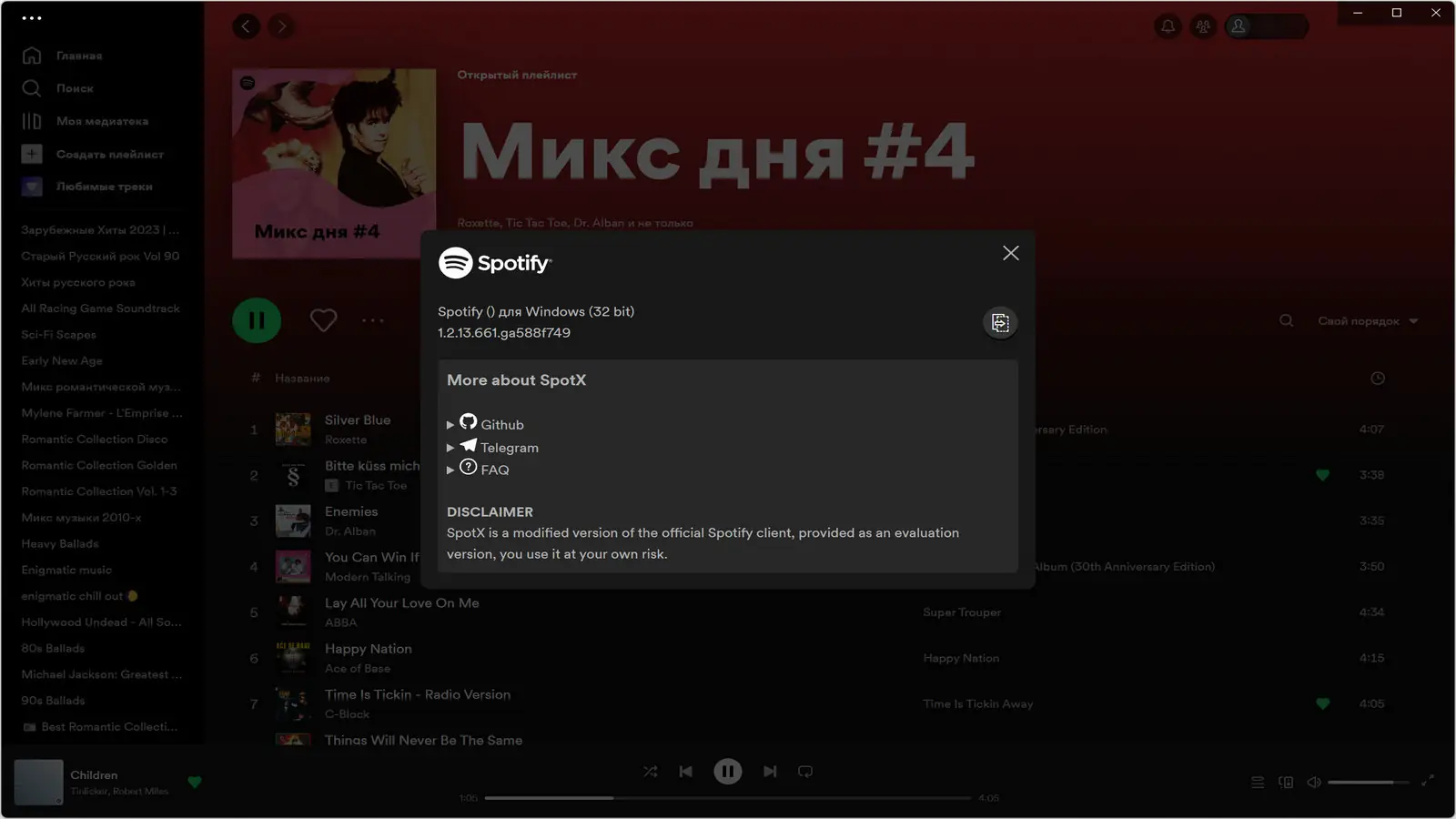Click Happy Nation track cover

[x=293, y=658]
